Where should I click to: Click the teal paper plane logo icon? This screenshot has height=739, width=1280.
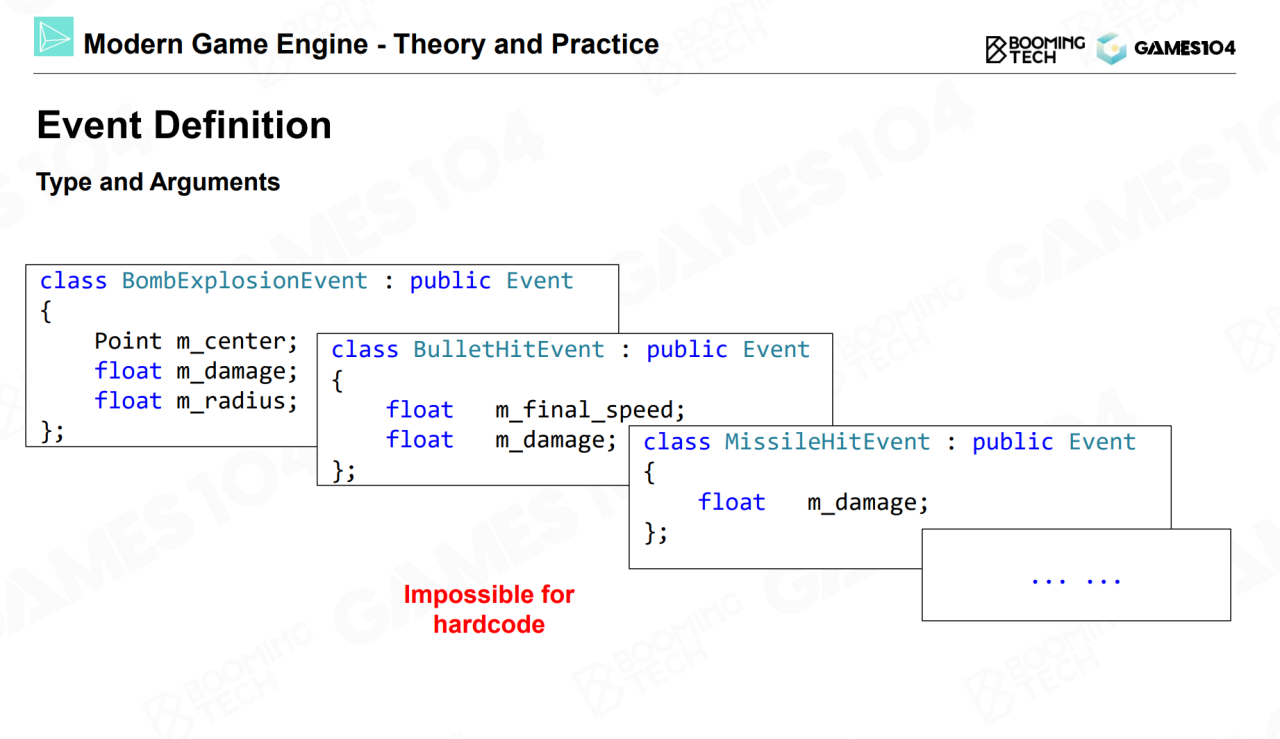click(x=54, y=37)
